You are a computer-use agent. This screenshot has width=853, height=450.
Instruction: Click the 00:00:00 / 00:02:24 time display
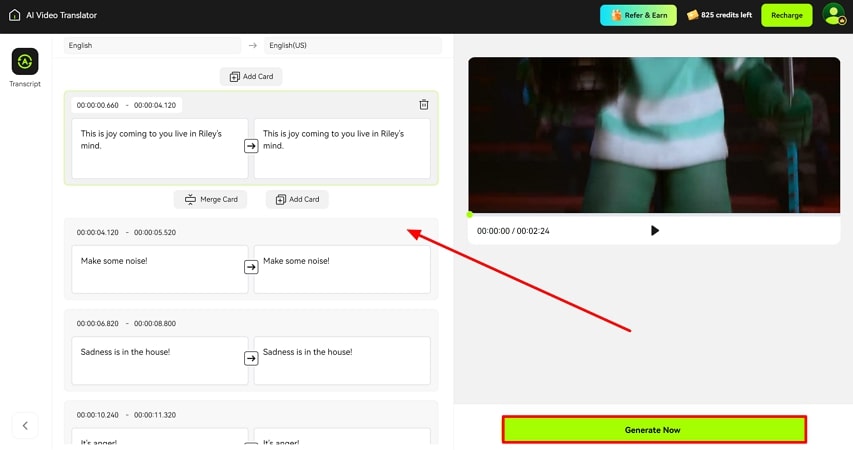tap(513, 231)
